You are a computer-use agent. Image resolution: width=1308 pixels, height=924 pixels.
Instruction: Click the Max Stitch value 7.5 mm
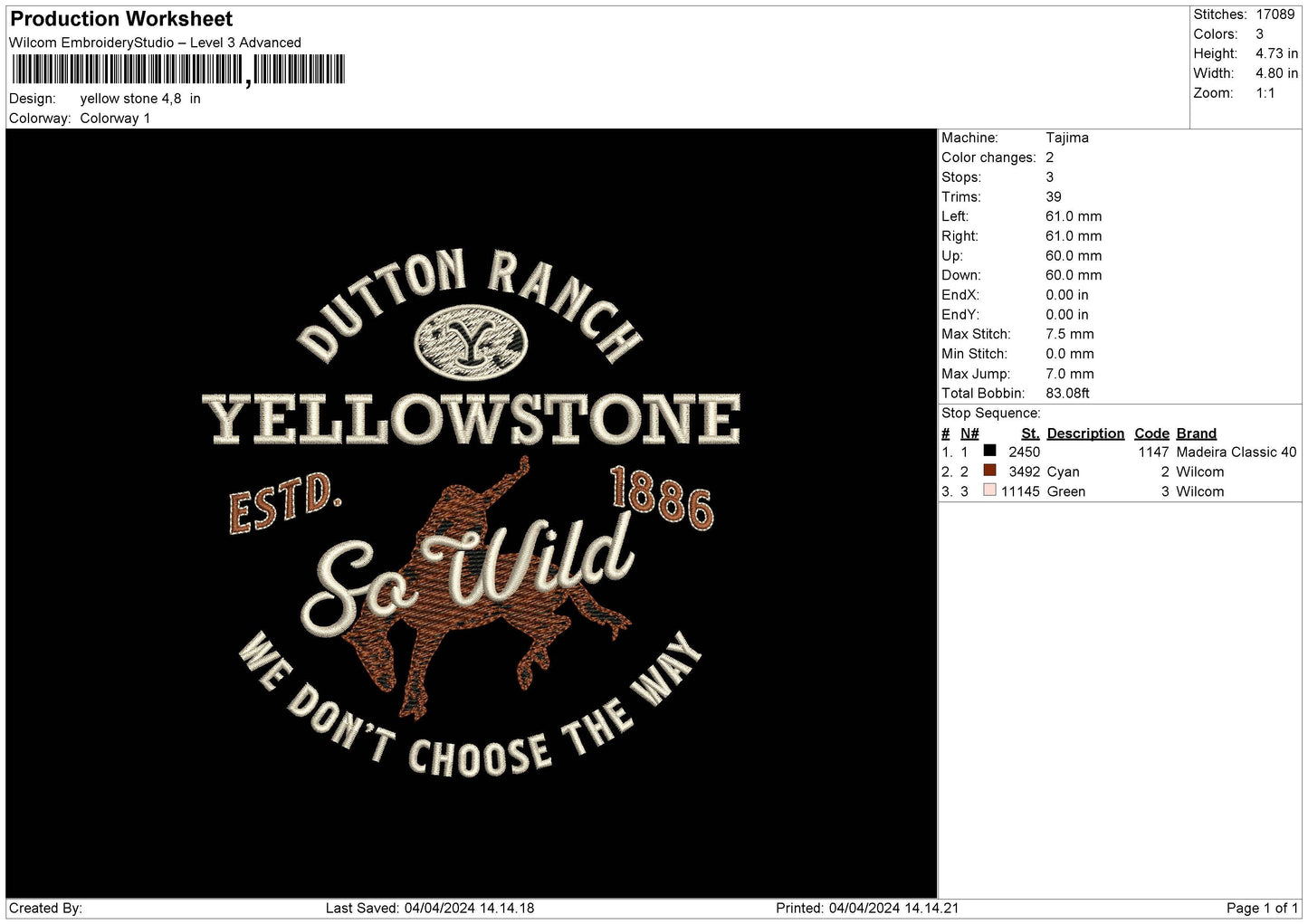1070,334
